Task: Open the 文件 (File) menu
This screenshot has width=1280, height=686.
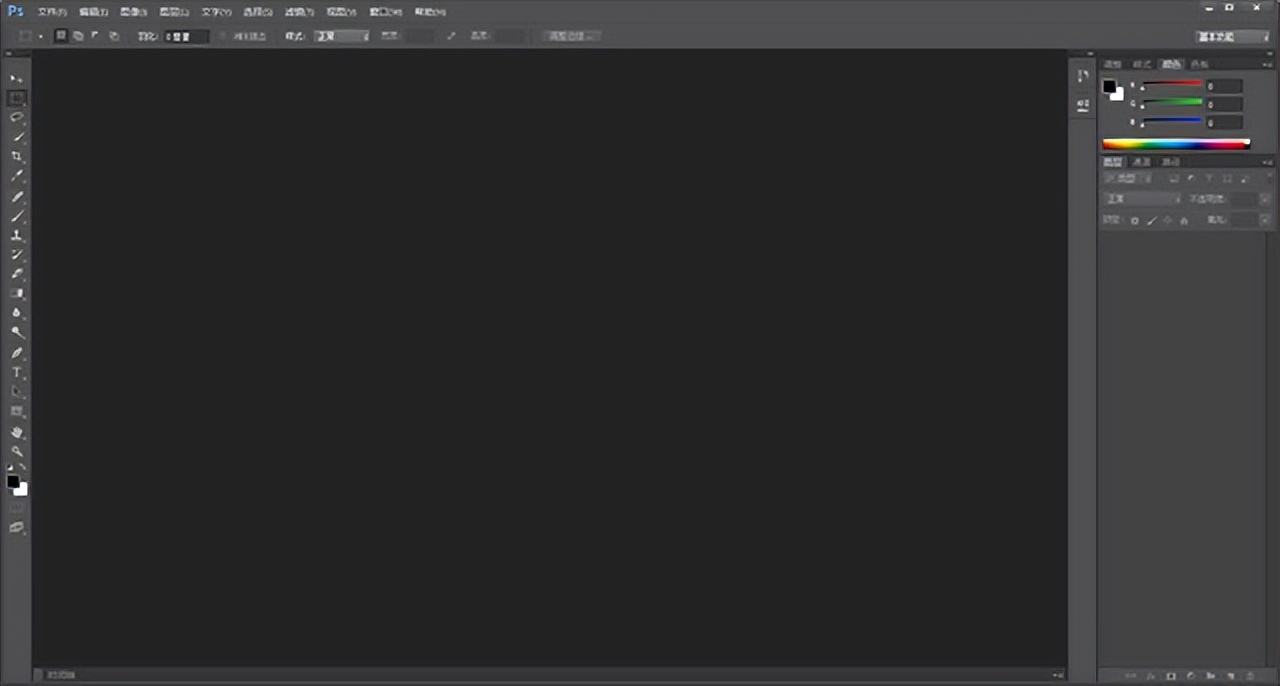Action: coord(51,11)
